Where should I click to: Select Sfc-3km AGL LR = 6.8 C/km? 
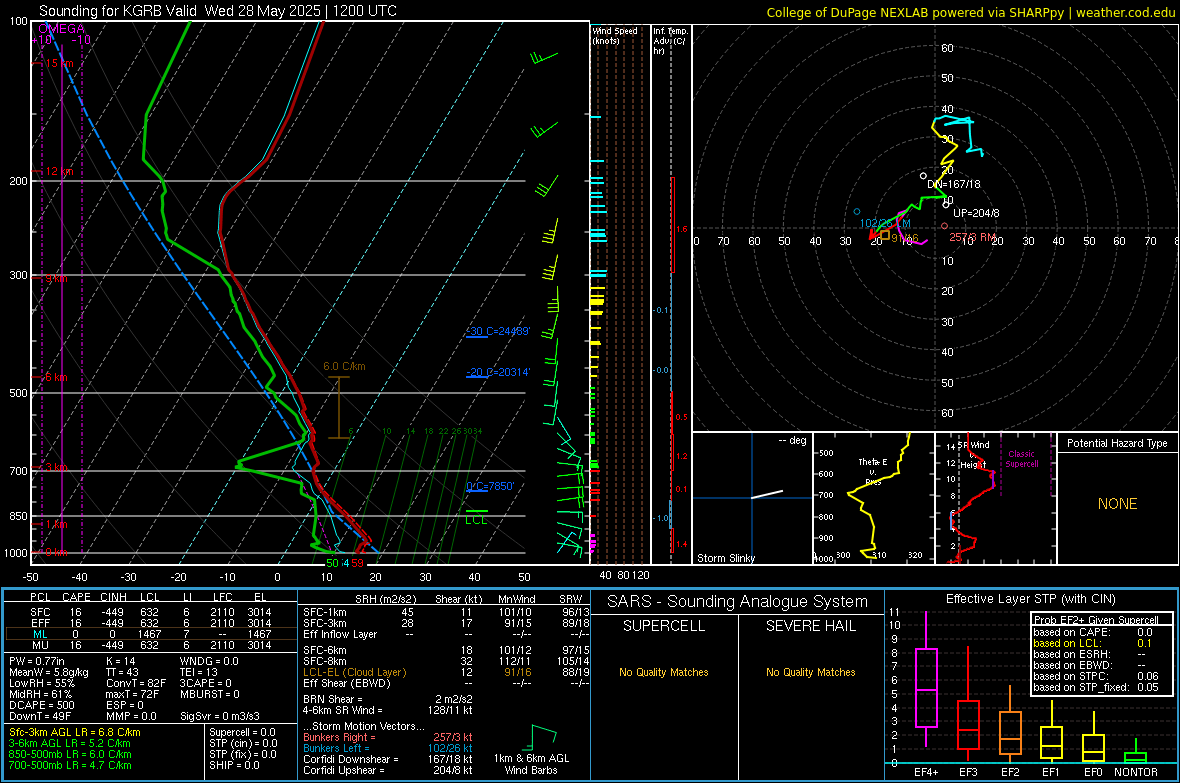point(75,732)
